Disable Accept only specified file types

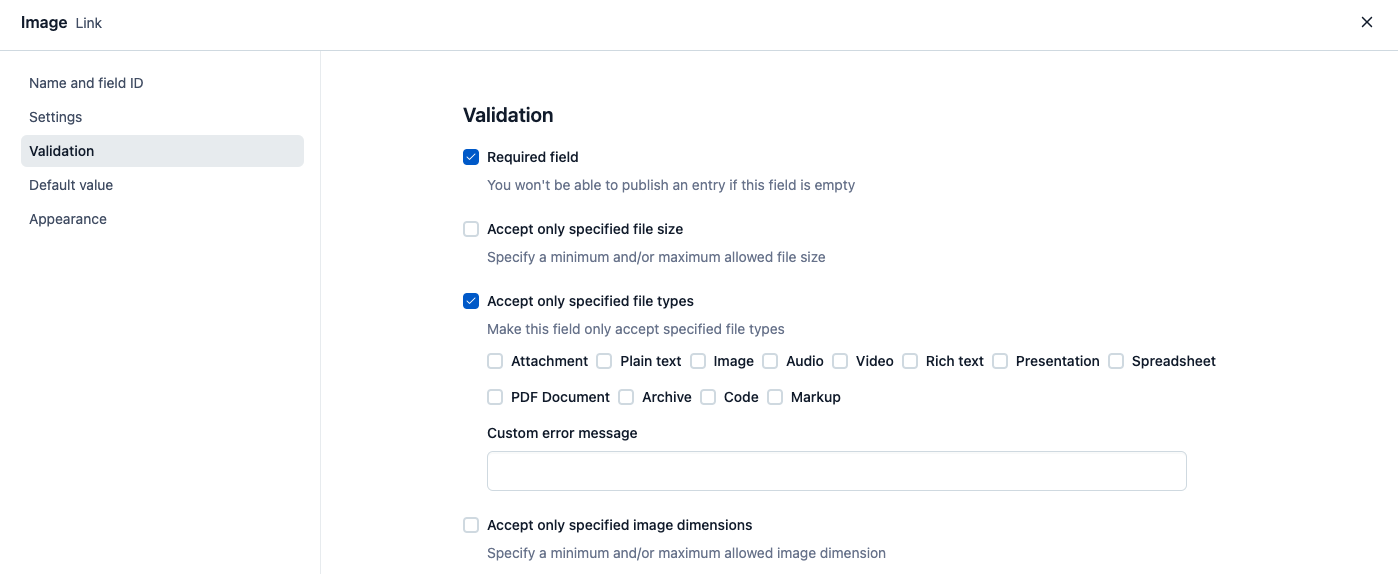tap(471, 301)
